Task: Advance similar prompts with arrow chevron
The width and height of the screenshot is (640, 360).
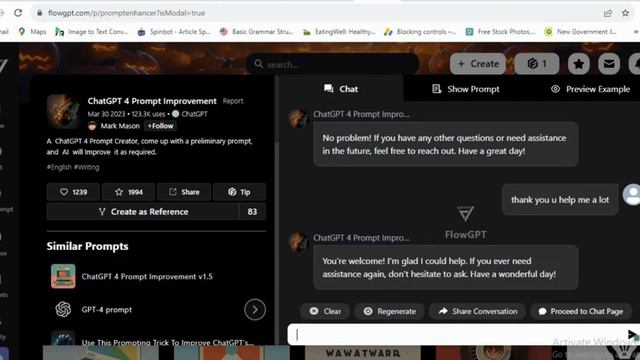Action: (255, 309)
